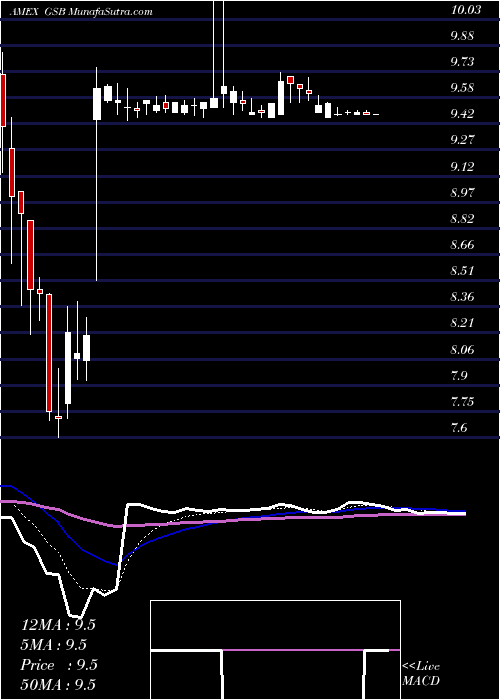Click the 7.6 price axis label
Viewport: 500px width, 700px height.
point(459,428)
